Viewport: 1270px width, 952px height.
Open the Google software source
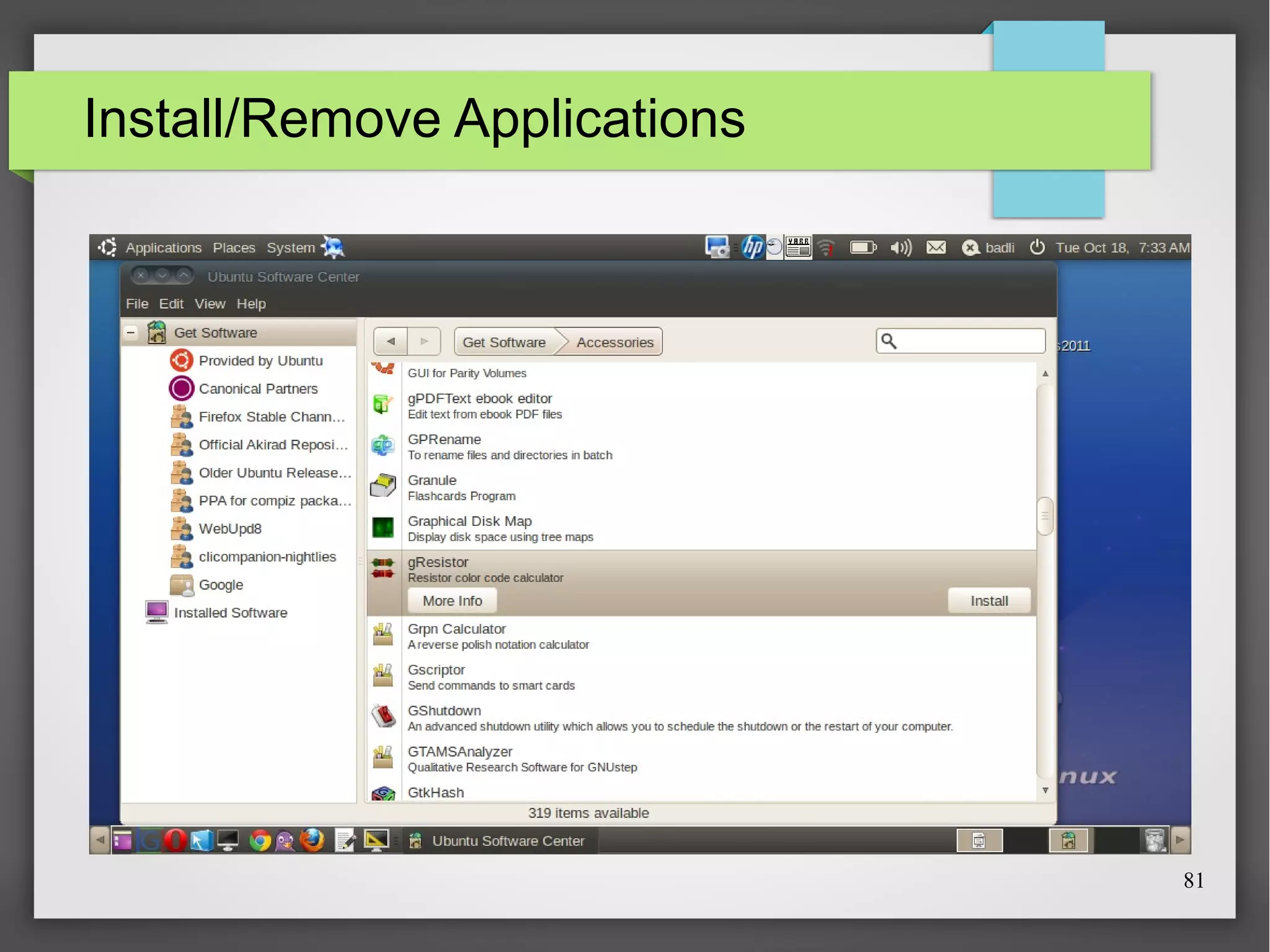221,584
